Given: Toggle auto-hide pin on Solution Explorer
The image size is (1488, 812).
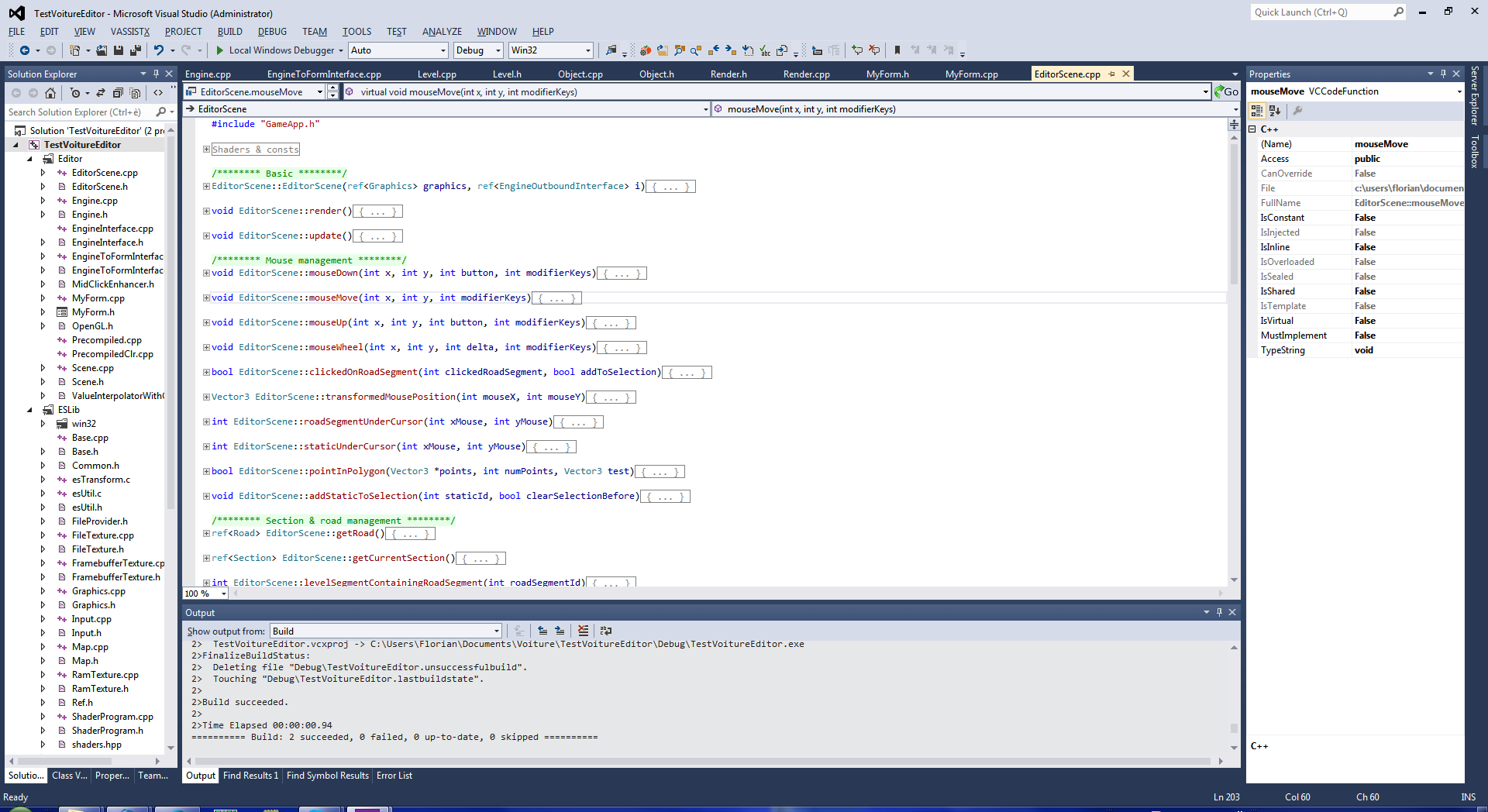Looking at the screenshot, I should point(156,74).
